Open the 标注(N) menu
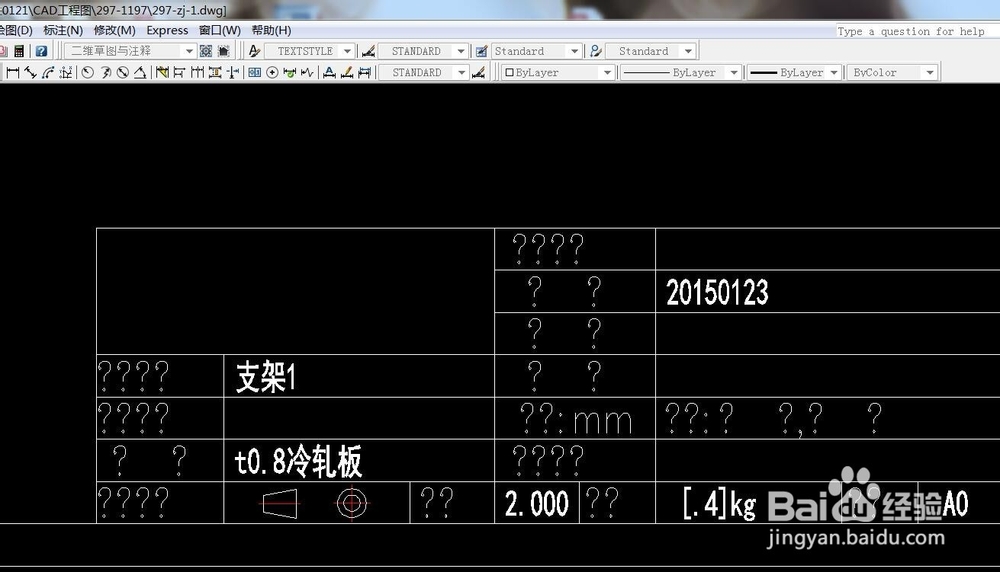Screen dimensions: 1000x572 click(63, 30)
